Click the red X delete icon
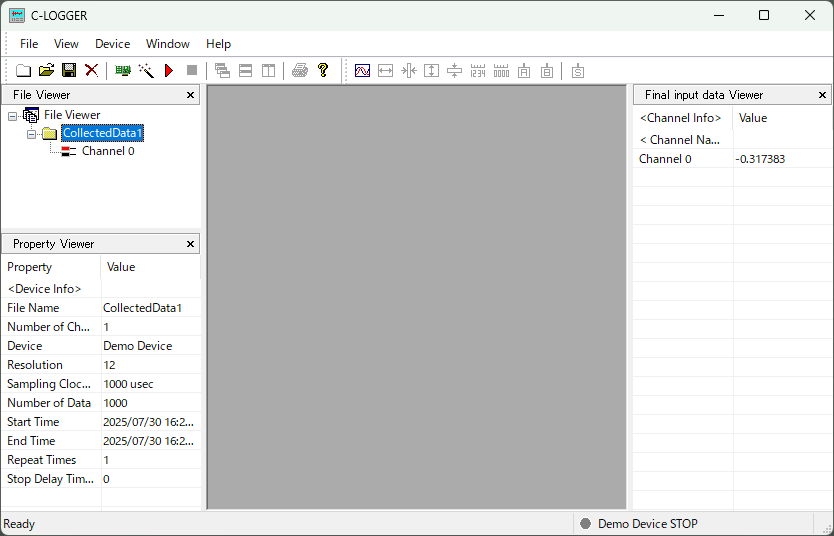The width and height of the screenshot is (834, 536). click(x=91, y=70)
